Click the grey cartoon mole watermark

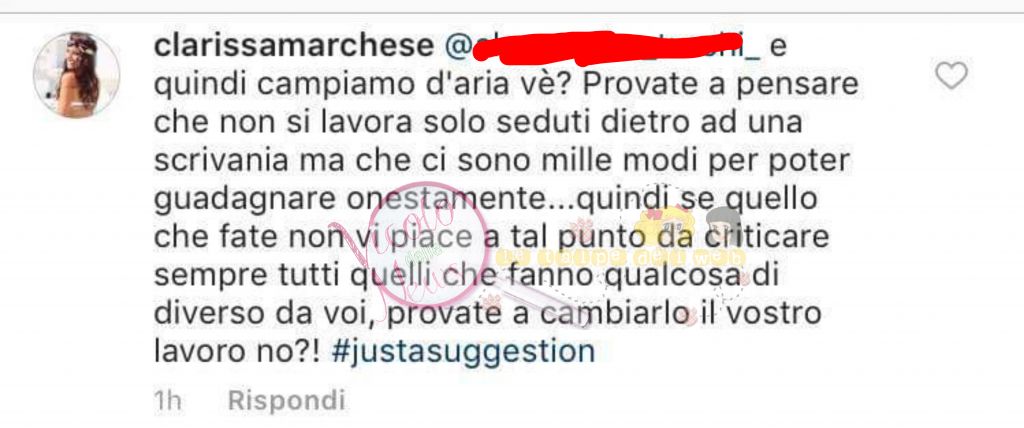click(720, 225)
